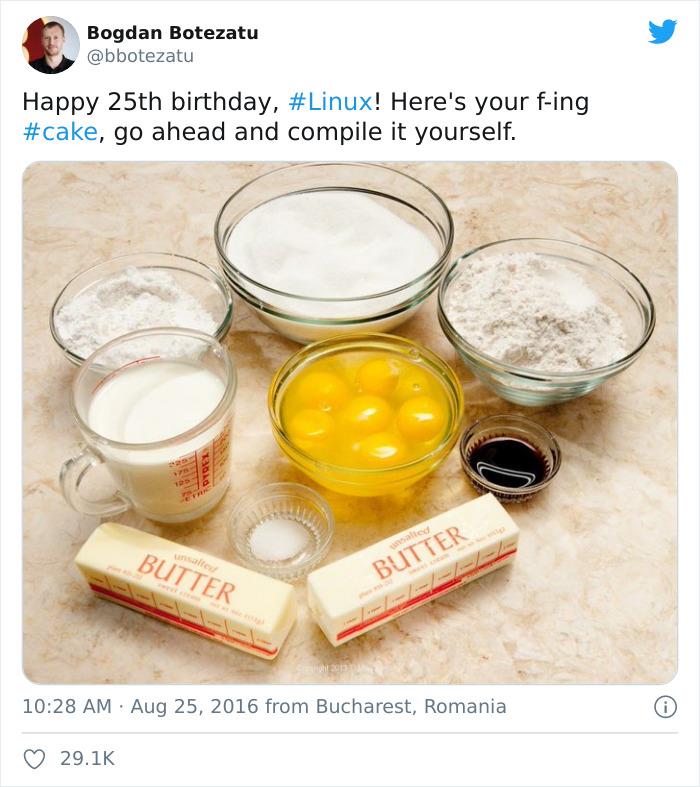Click the 10:28 AM timestamp
The height and width of the screenshot is (787, 700).
pyautogui.click(x=67, y=707)
